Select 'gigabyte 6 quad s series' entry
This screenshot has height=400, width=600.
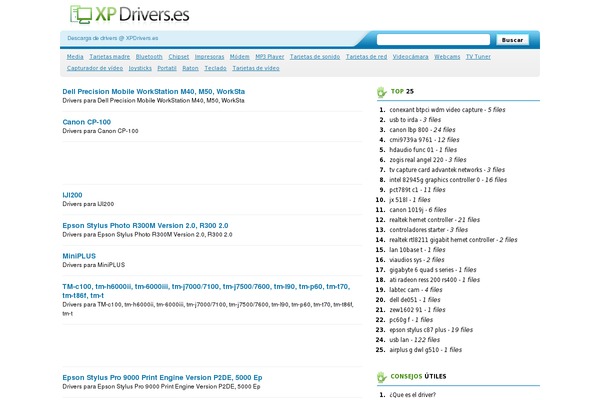point(433,269)
